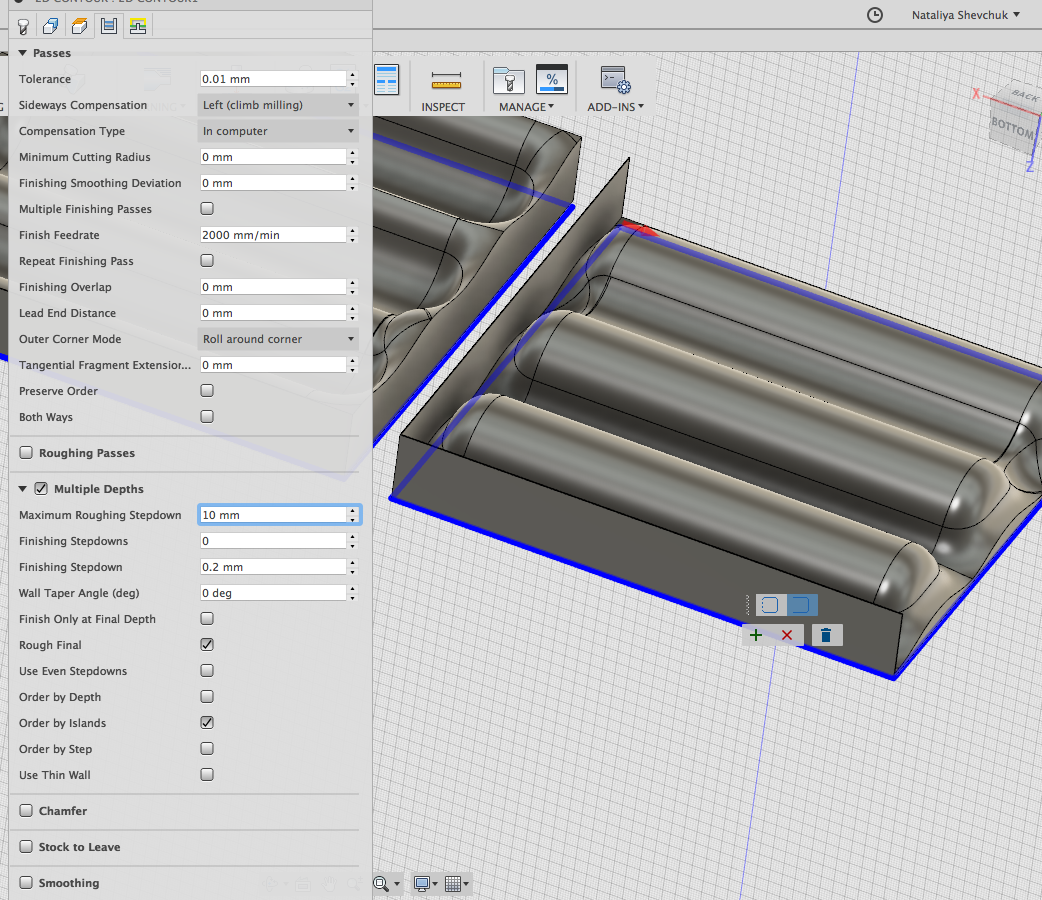Click Finishing Smoothing Deviation field
Viewport: 1042px width, 900px height.
coord(273,183)
